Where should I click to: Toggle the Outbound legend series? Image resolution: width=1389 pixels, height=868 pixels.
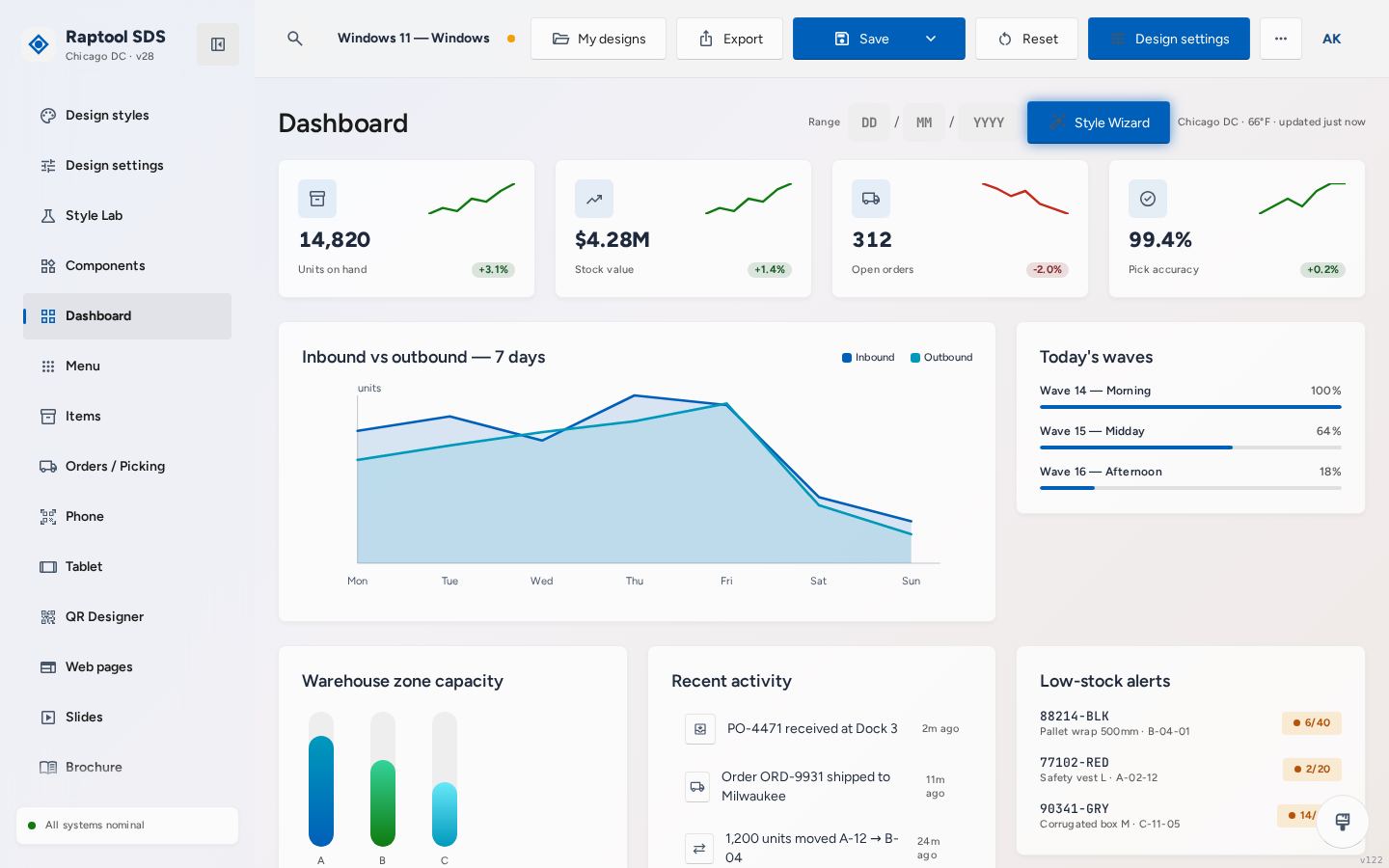[941, 358]
